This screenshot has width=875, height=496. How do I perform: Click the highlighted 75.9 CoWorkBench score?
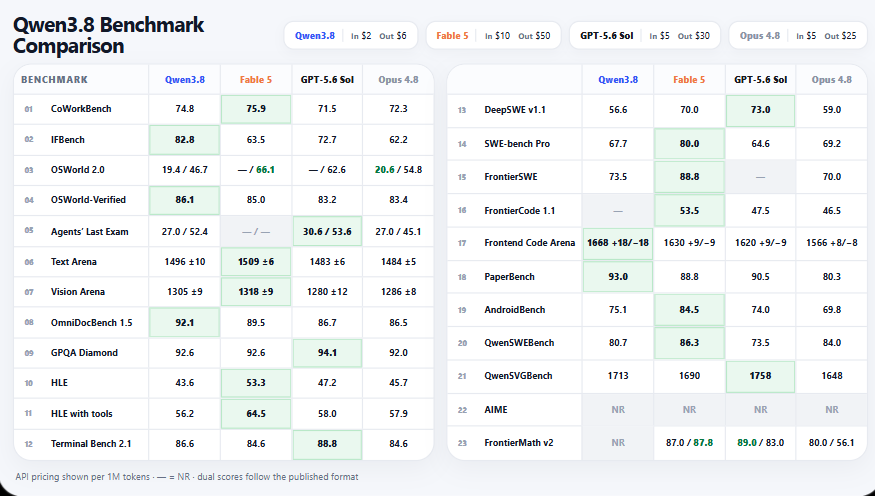click(256, 109)
